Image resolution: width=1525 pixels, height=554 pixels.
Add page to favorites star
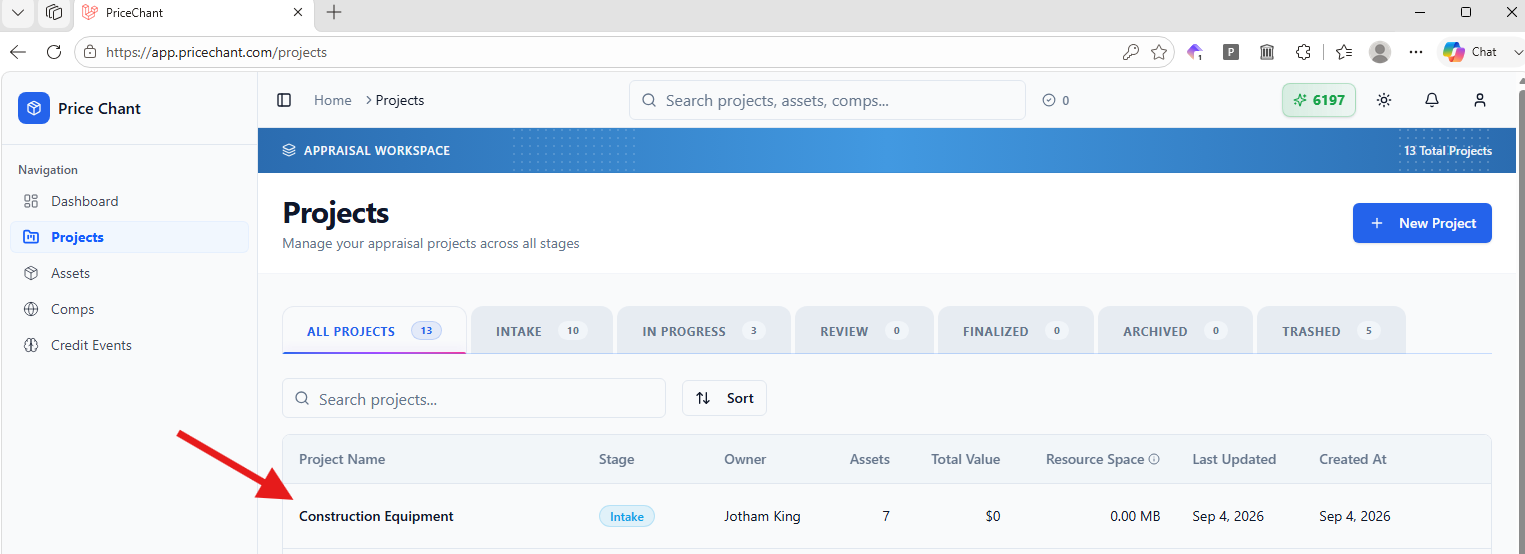coord(1159,52)
